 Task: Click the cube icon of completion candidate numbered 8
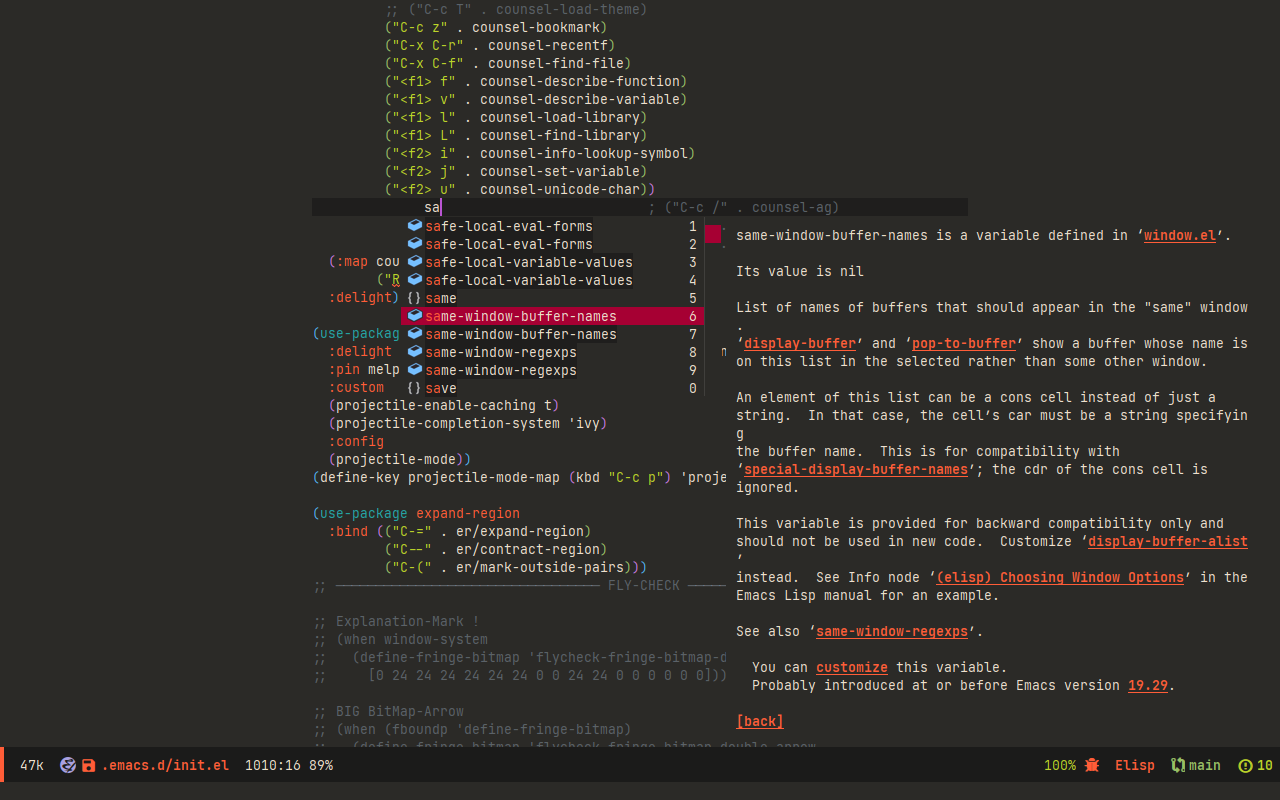point(415,352)
